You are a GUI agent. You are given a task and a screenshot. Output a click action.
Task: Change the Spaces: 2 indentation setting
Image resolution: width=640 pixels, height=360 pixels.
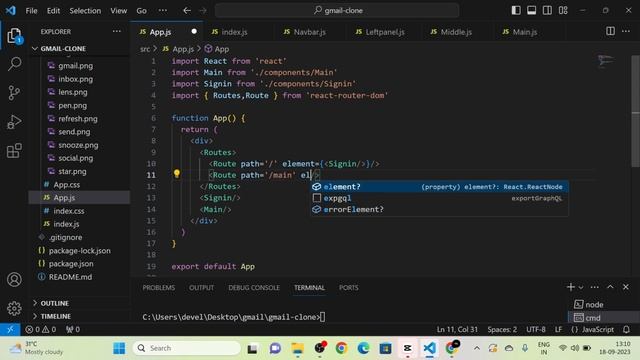[x=502, y=329]
